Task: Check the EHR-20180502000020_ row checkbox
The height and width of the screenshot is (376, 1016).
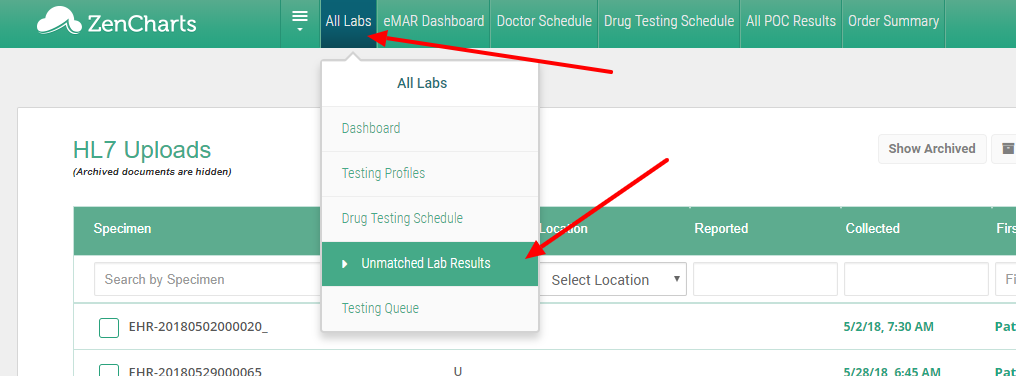Action: pyautogui.click(x=109, y=327)
